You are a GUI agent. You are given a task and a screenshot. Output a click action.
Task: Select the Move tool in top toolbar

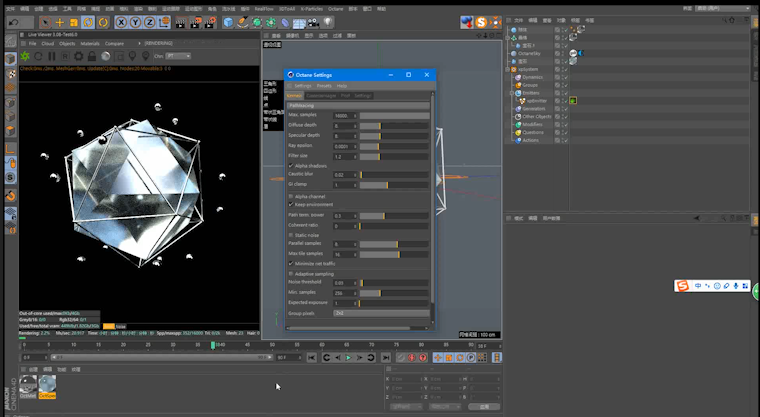coord(61,21)
